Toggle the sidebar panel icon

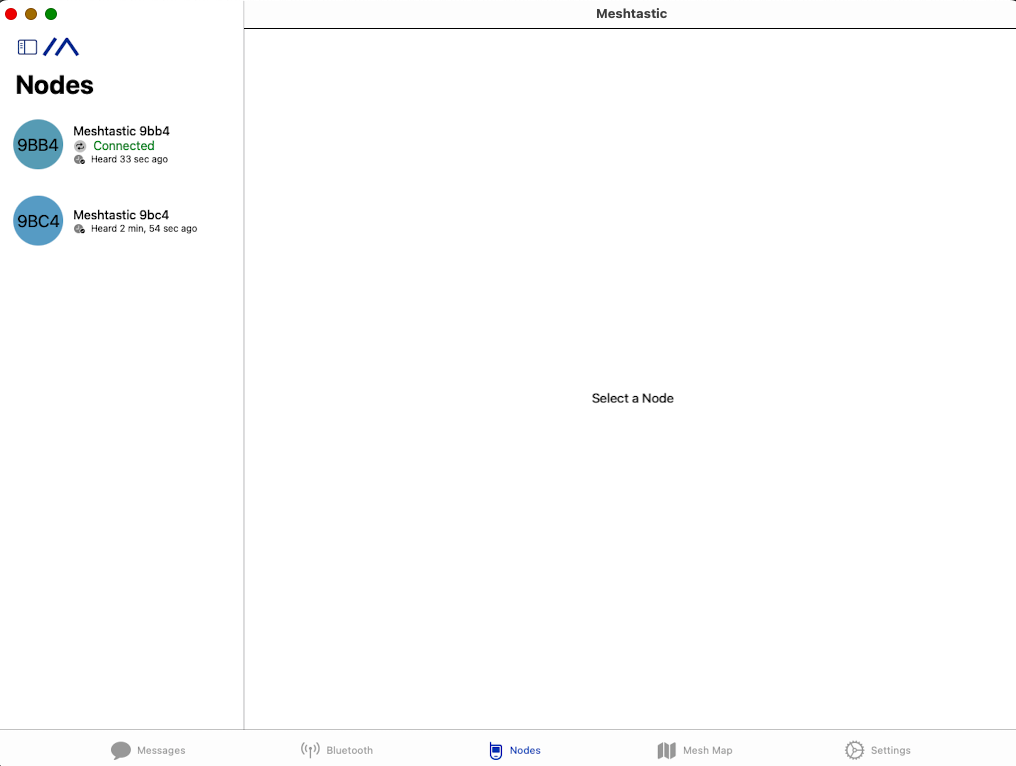27,47
